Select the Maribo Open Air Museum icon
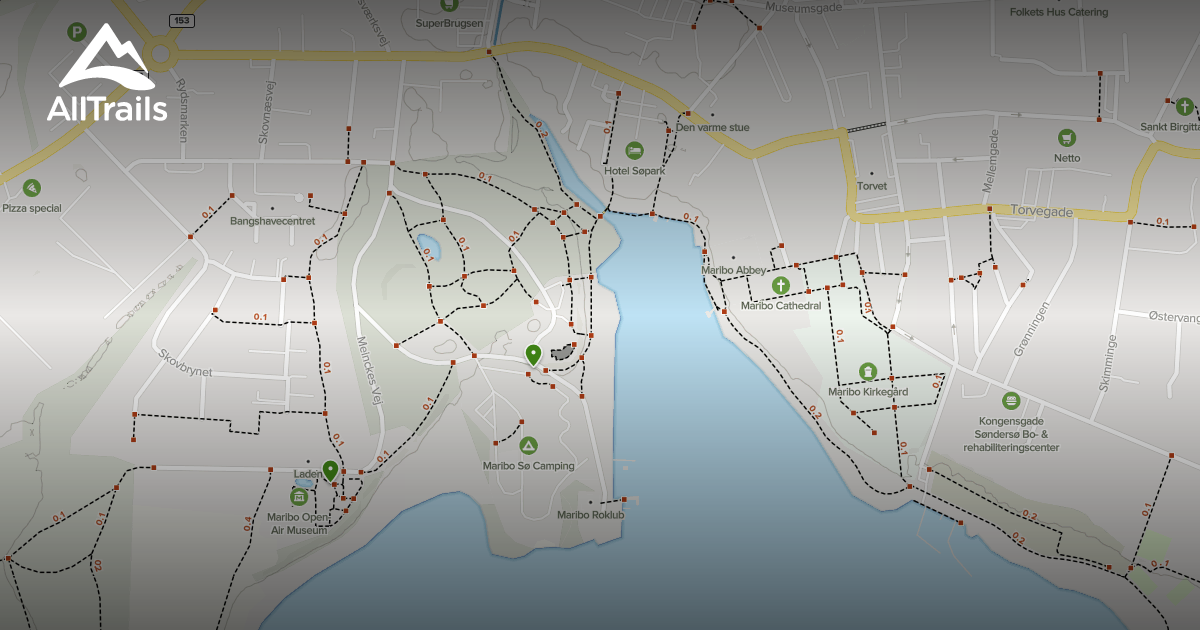 point(297,495)
